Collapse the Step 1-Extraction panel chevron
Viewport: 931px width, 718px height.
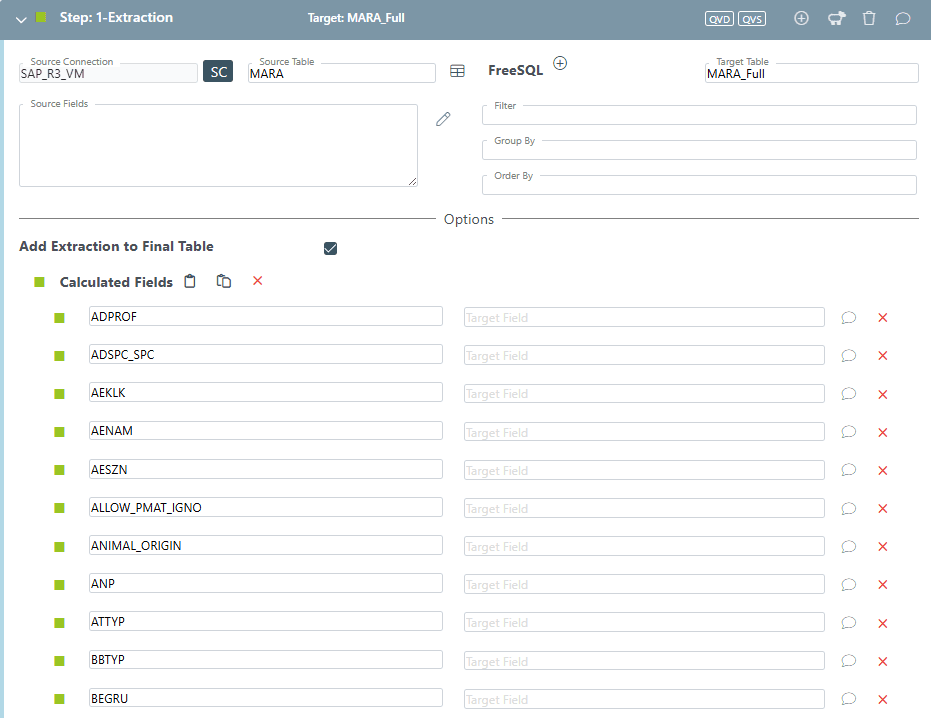pos(21,18)
